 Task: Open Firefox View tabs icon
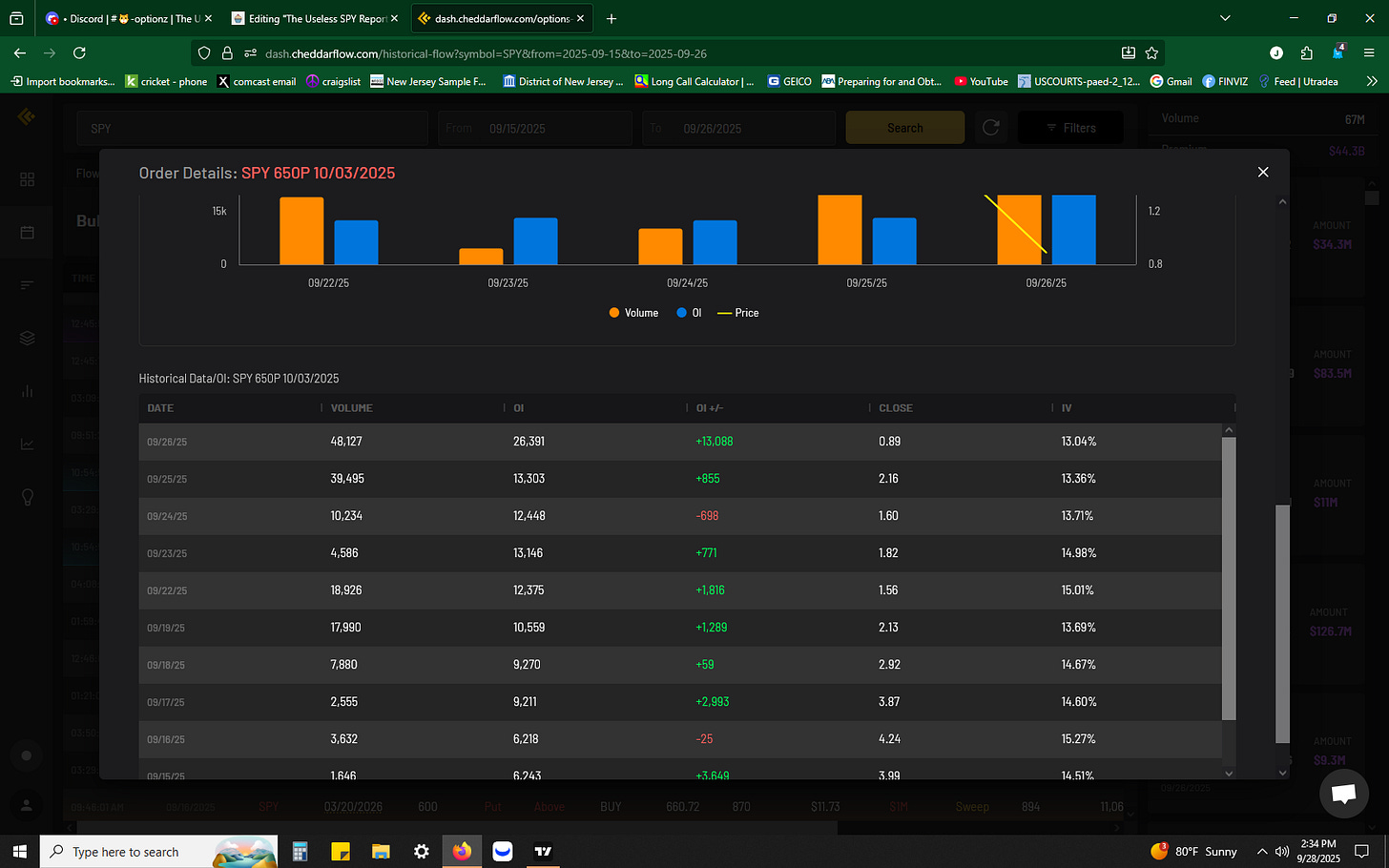pyautogui.click(x=16, y=18)
